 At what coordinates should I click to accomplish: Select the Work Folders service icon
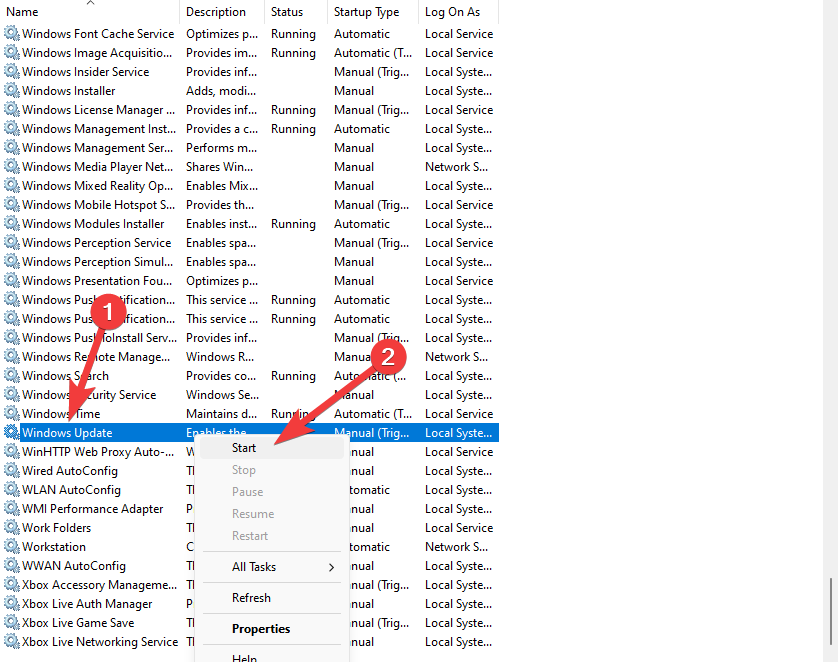(12, 528)
